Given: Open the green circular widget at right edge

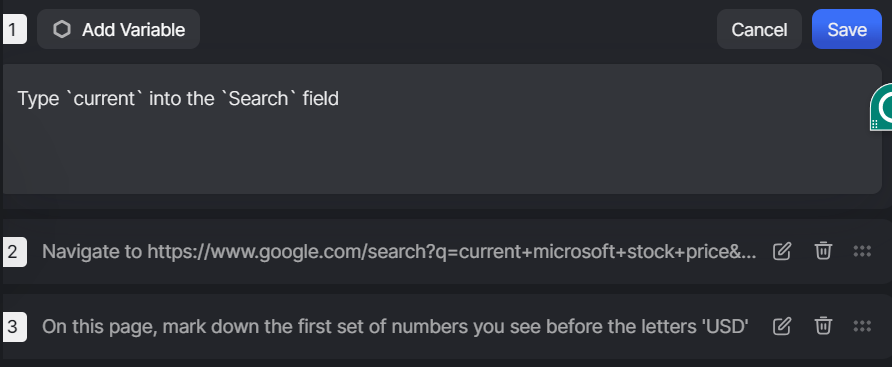Looking at the screenshot, I should pos(882,106).
